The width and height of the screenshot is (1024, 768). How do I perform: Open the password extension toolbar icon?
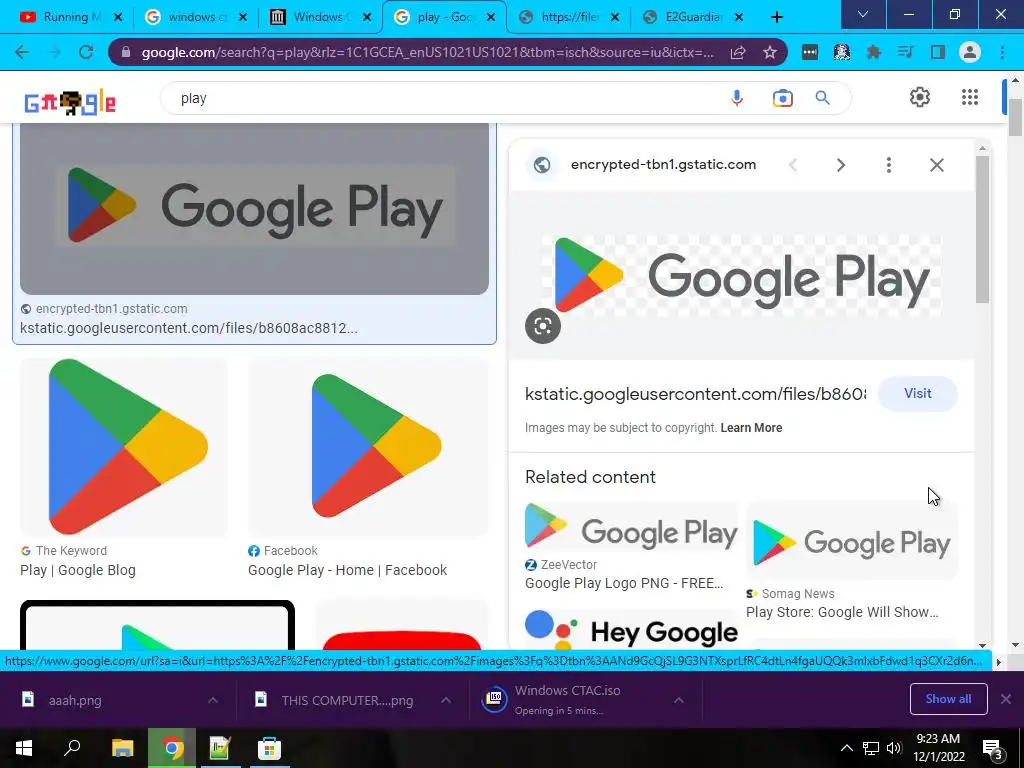coord(810,52)
